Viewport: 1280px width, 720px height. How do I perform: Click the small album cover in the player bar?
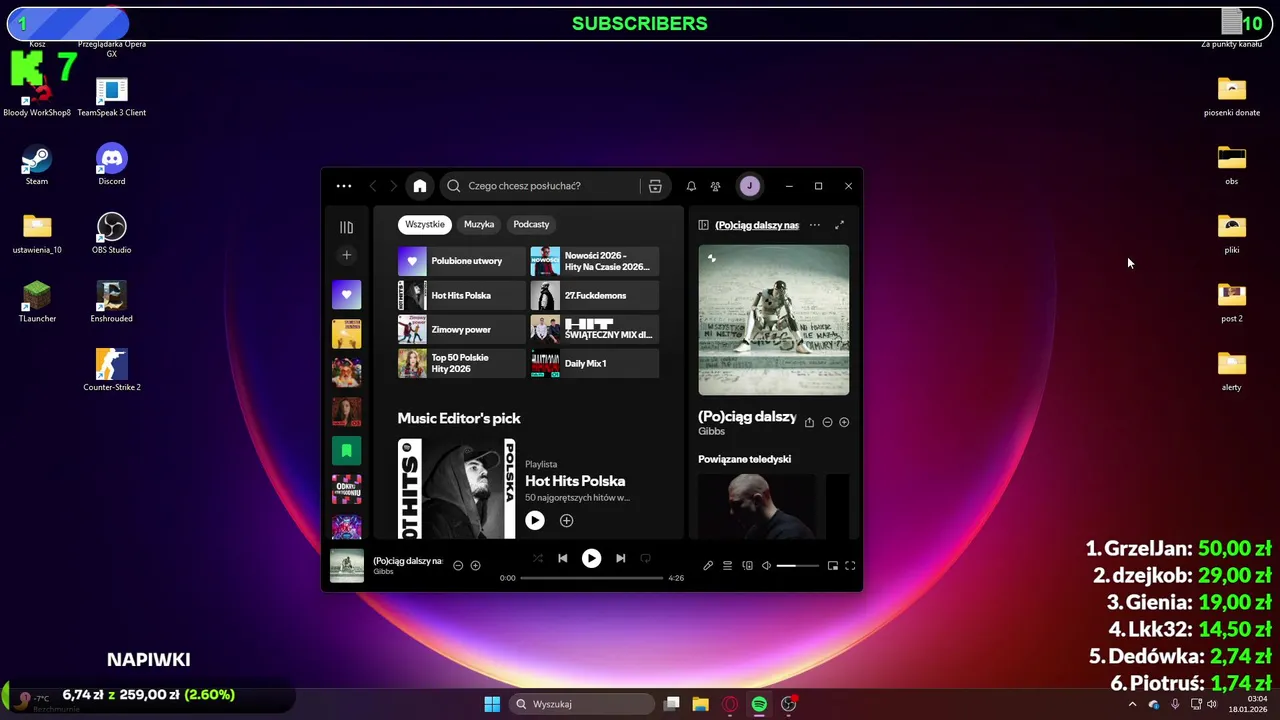347,565
